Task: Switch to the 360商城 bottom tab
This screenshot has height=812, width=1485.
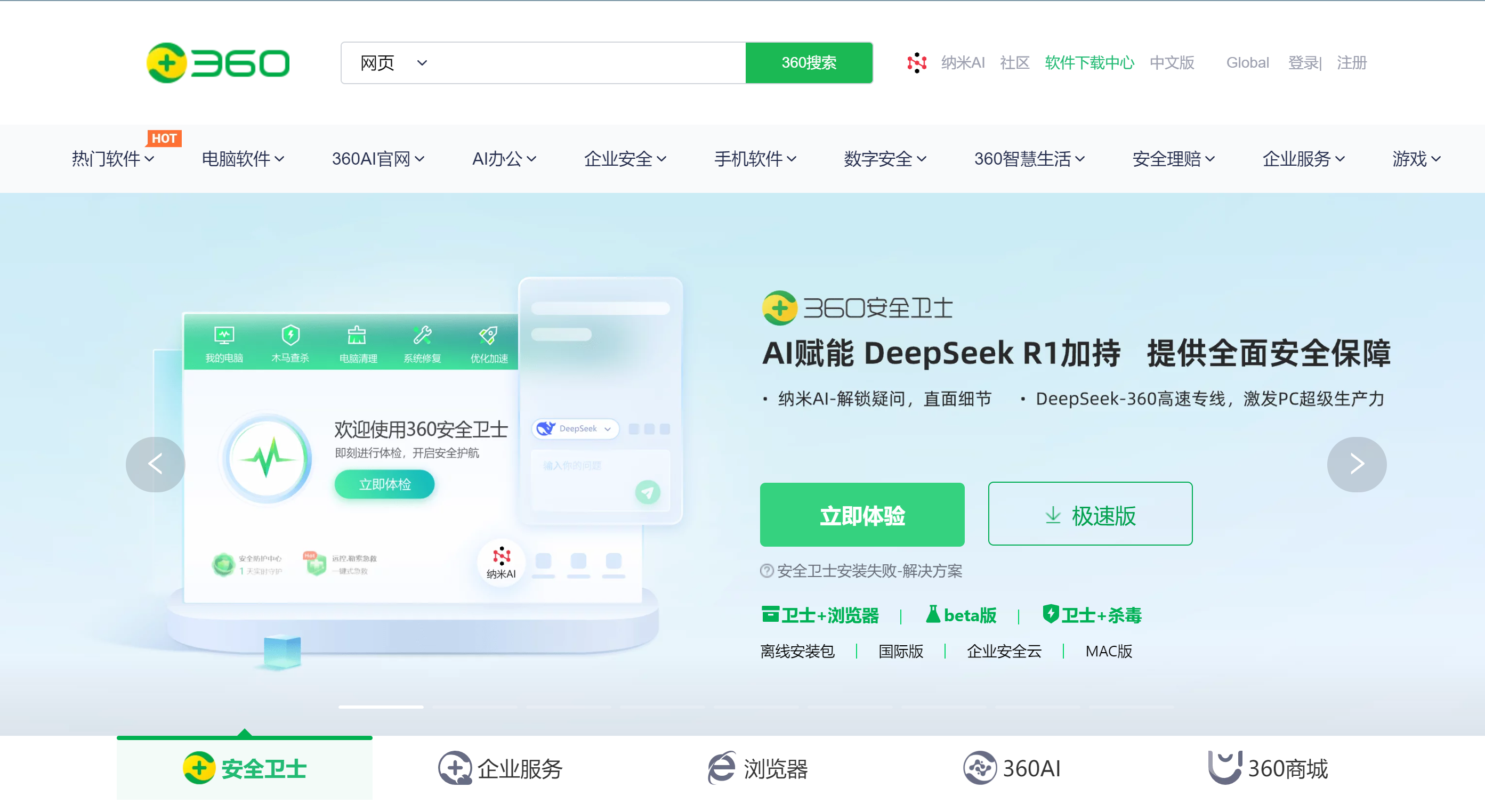Action: (x=1268, y=768)
